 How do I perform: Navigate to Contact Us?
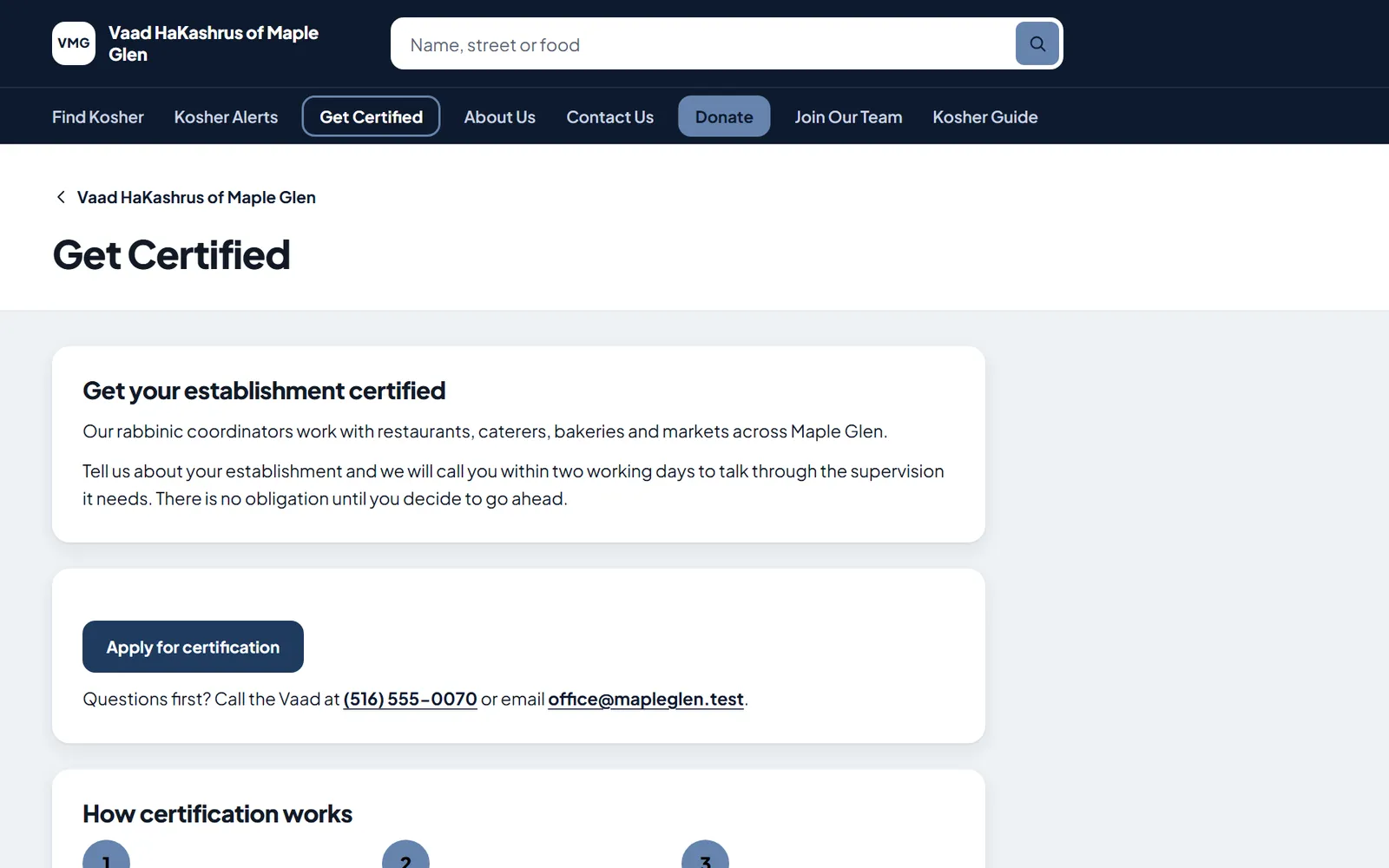610,116
